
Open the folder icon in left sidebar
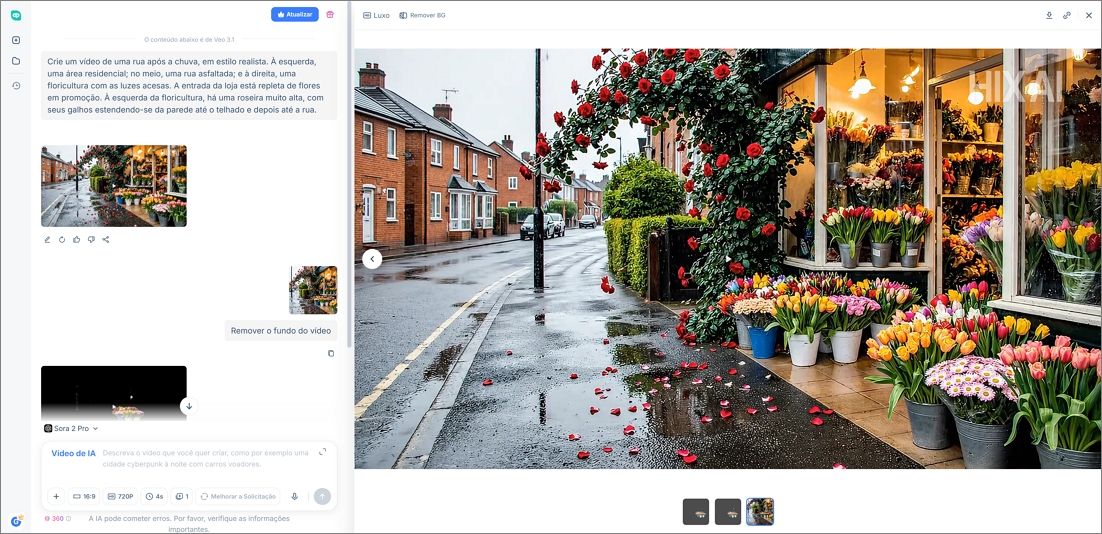coord(16,61)
